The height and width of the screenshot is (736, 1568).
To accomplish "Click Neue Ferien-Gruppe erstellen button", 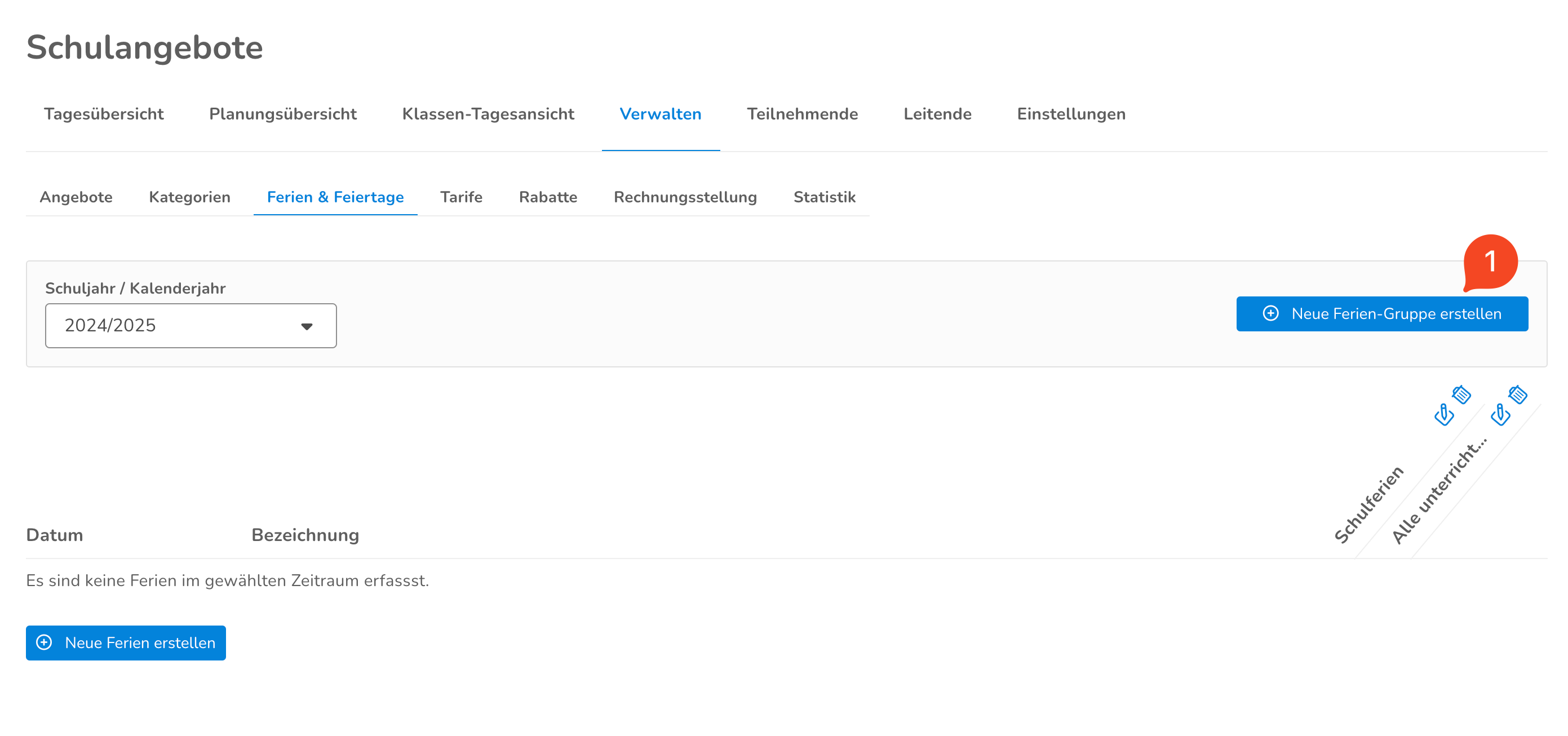I will [1382, 313].
